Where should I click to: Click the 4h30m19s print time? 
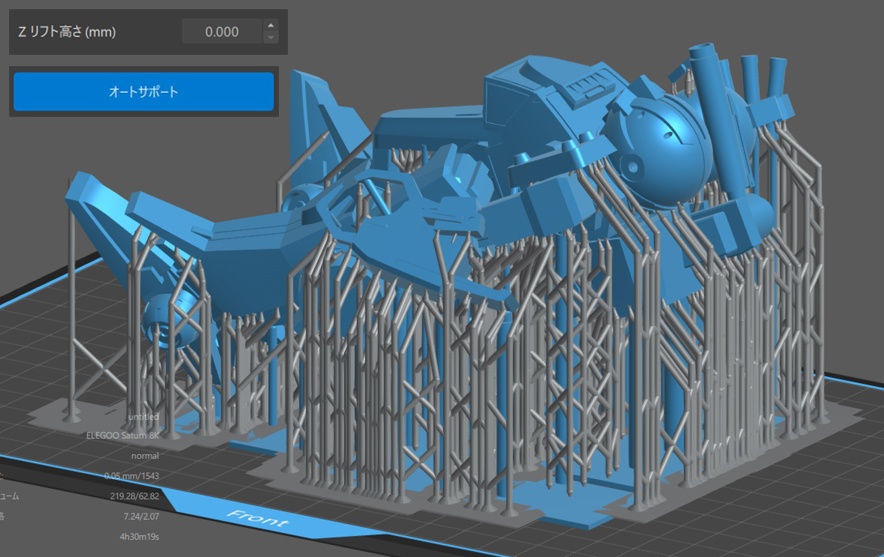click(139, 537)
